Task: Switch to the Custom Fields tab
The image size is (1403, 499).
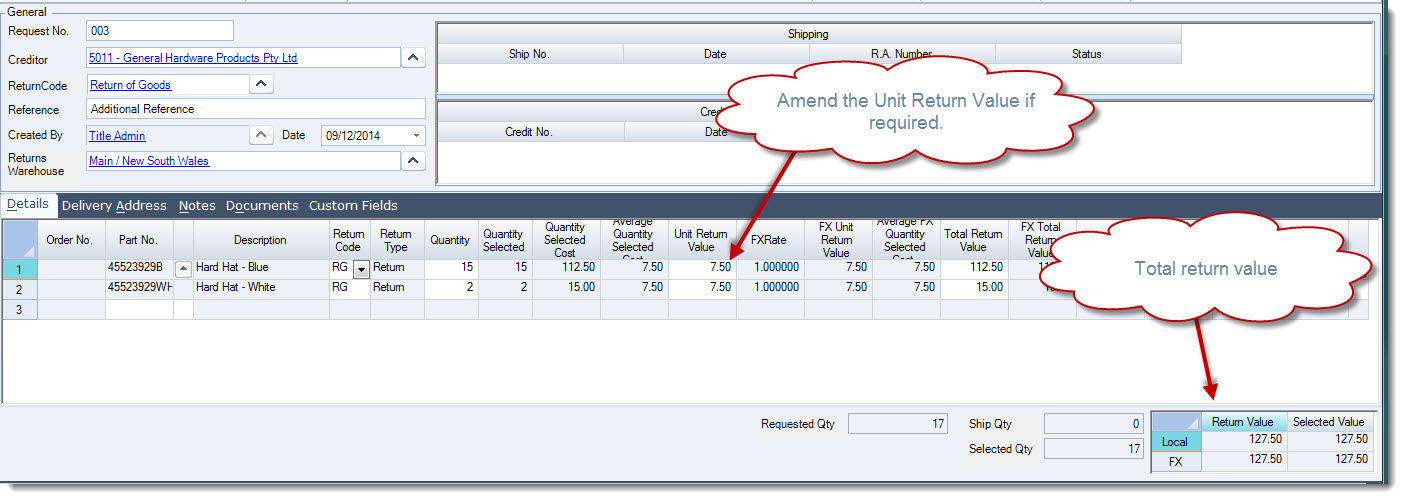Action: (x=353, y=205)
